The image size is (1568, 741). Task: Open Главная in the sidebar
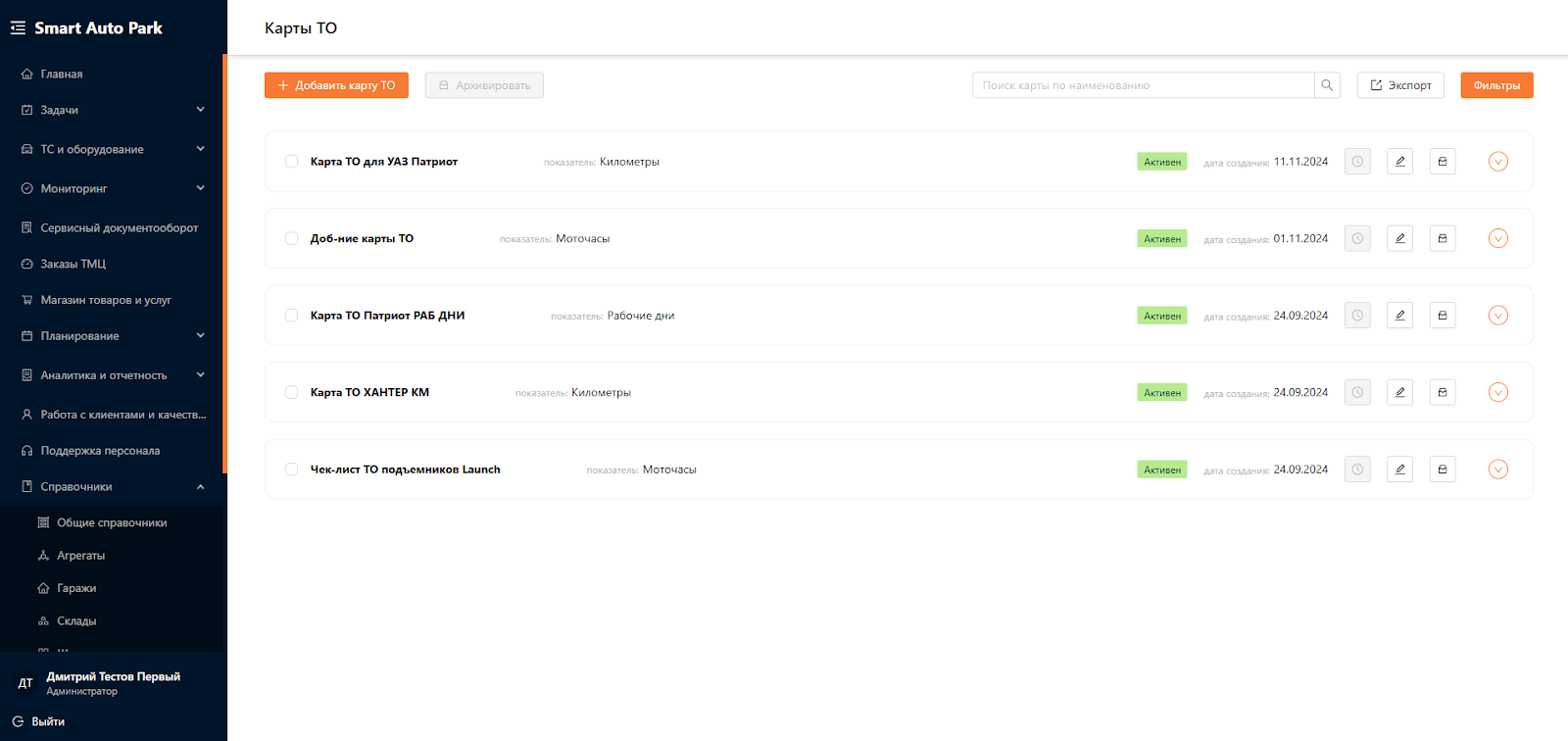(61, 74)
